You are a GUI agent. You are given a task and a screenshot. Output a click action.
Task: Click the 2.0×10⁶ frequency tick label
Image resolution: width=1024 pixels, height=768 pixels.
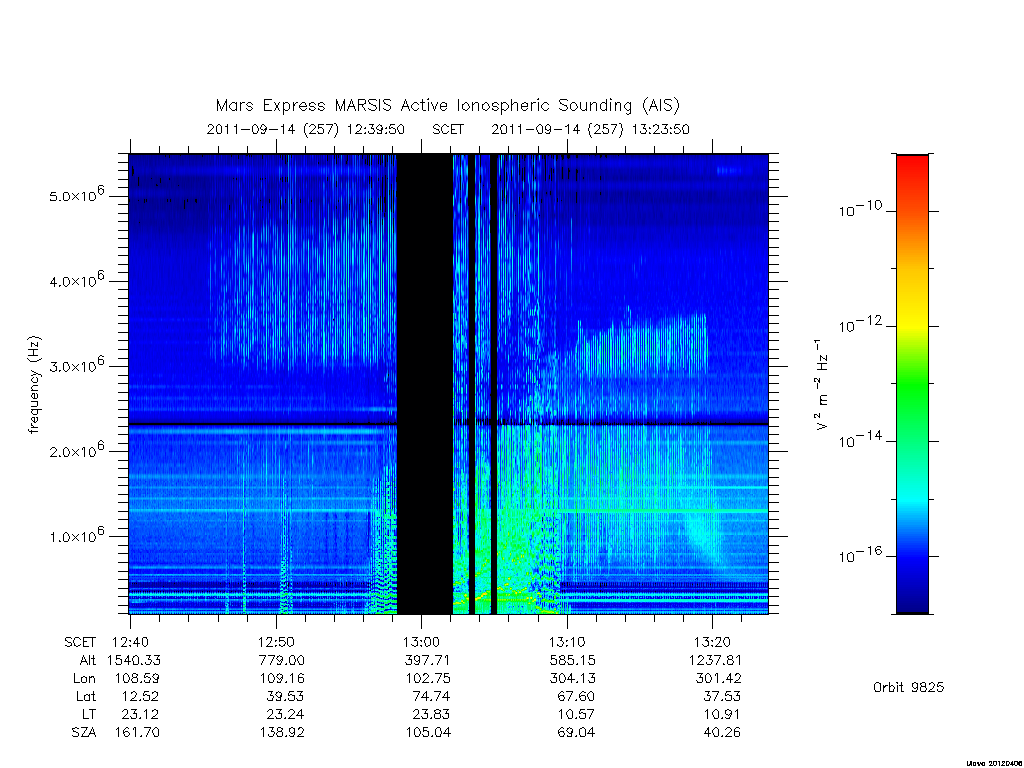point(76,449)
